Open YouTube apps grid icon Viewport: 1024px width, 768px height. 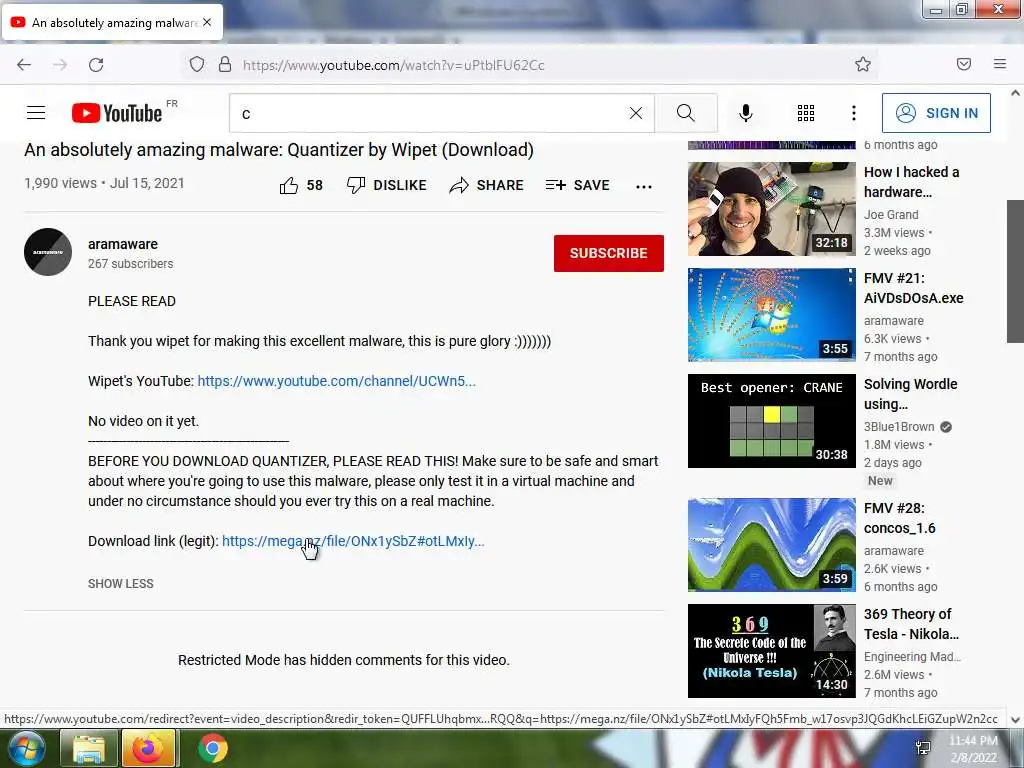point(806,113)
